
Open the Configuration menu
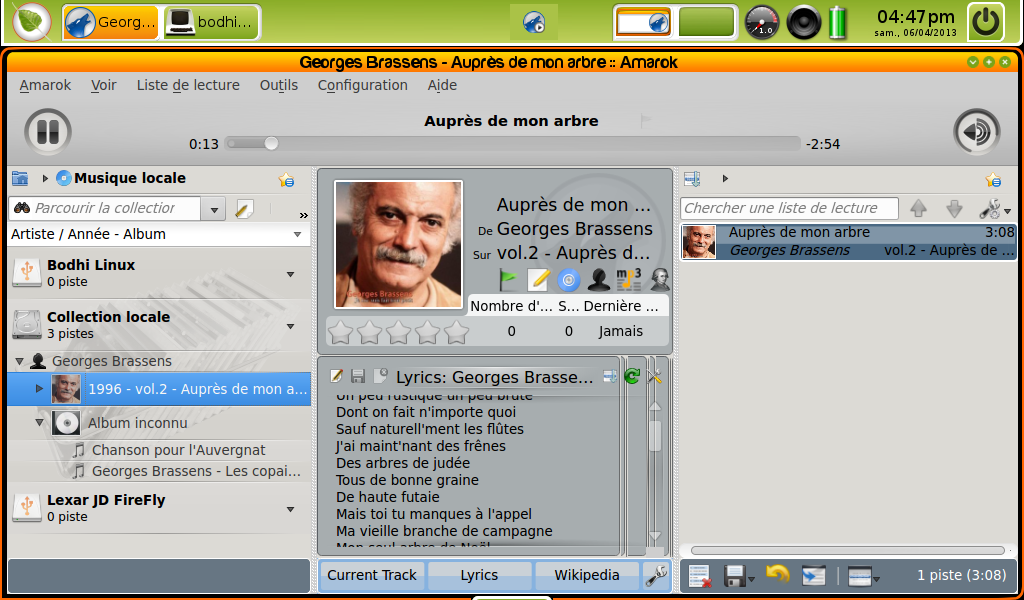(x=362, y=86)
